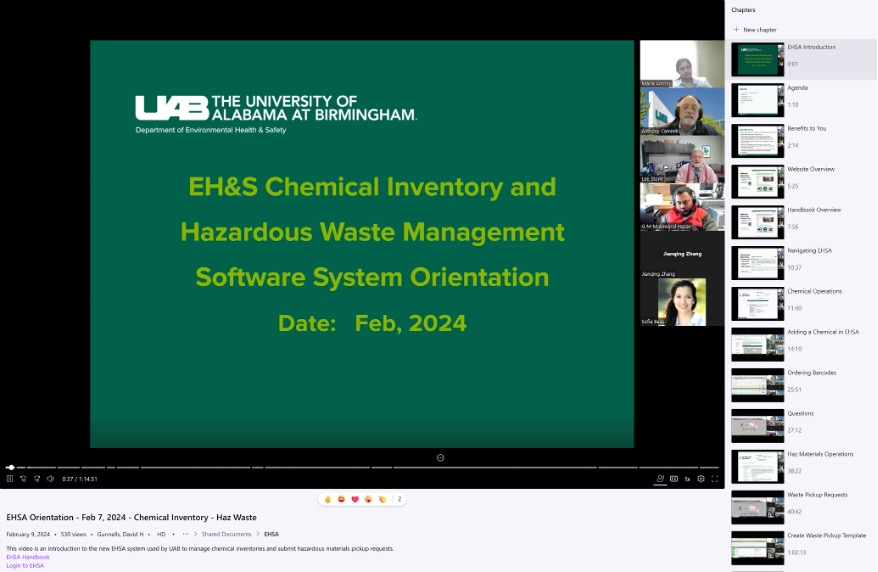
Task: Click the Chapters panel heading
Action: pos(743,10)
